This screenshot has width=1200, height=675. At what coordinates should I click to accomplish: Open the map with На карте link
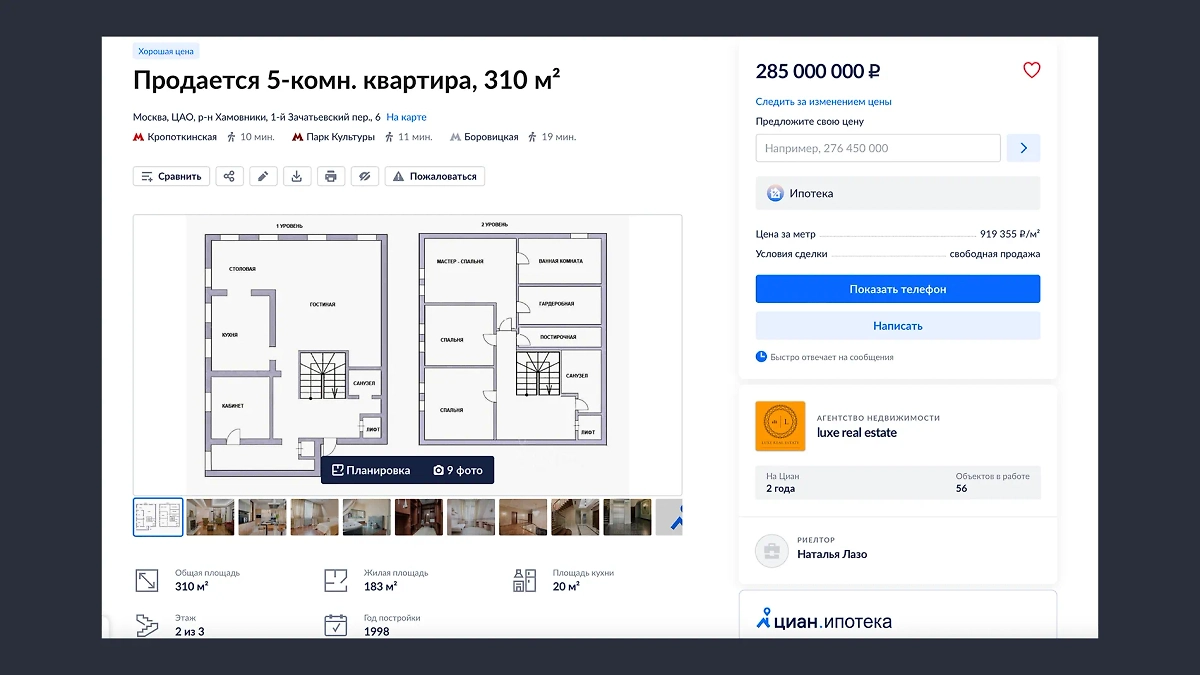405,116
